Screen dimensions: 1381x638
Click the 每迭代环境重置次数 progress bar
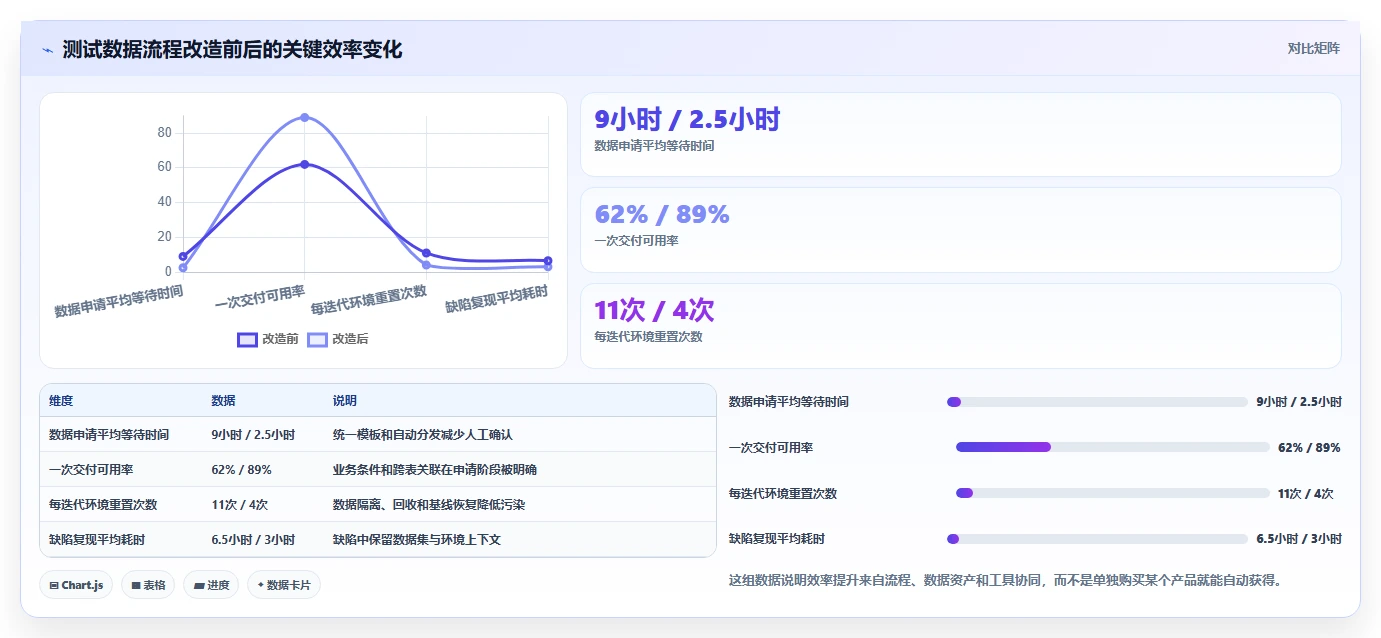[1112, 493]
